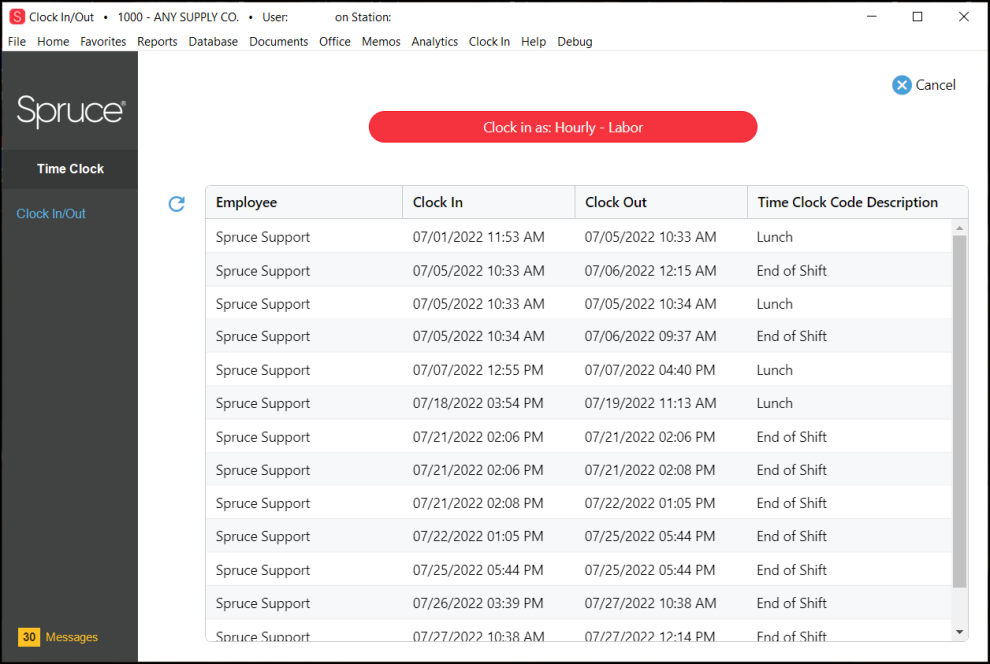Select the Time Clock sidebar heading

(70, 169)
